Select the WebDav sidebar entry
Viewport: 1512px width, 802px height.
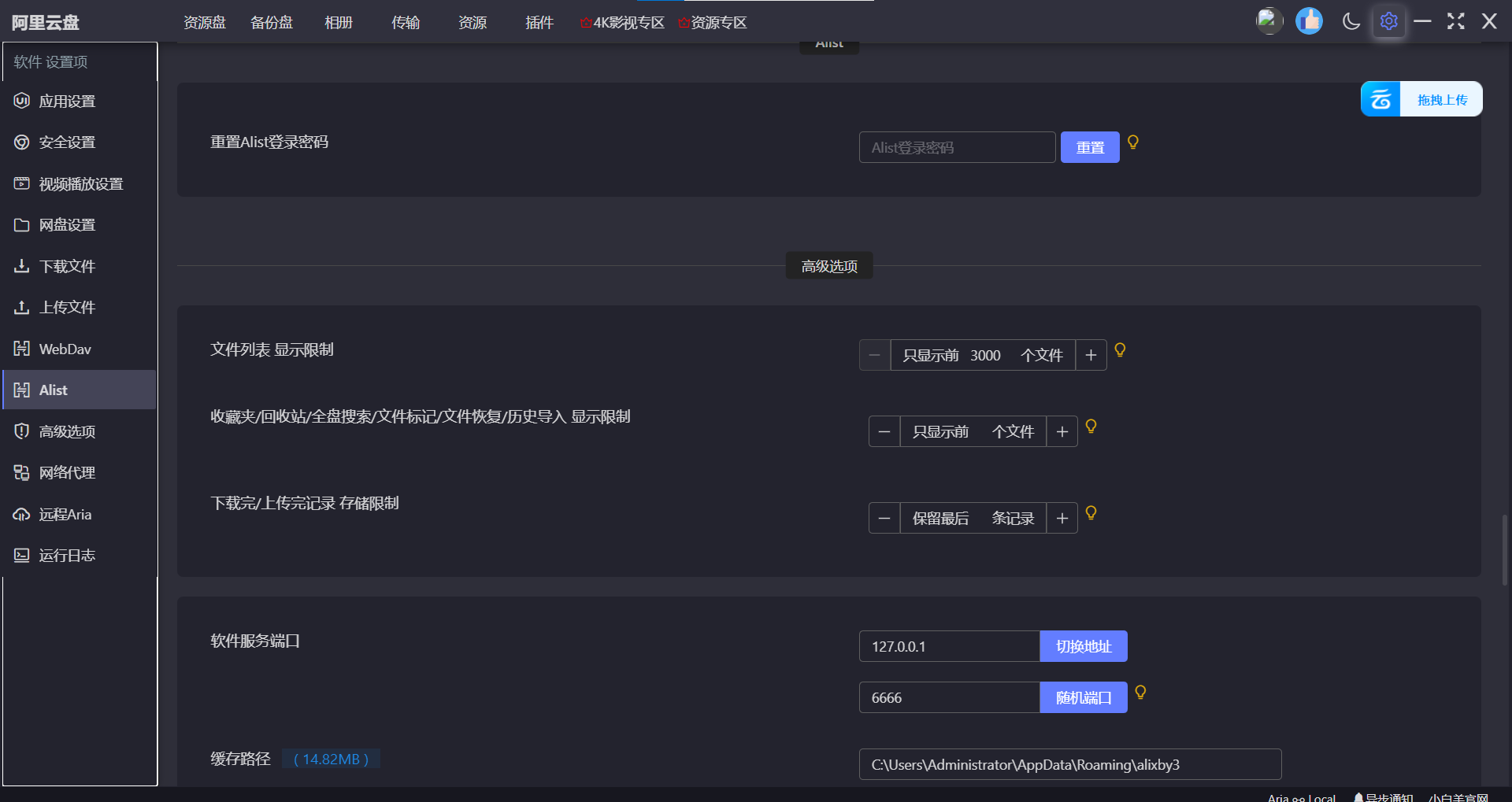pos(79,349)
